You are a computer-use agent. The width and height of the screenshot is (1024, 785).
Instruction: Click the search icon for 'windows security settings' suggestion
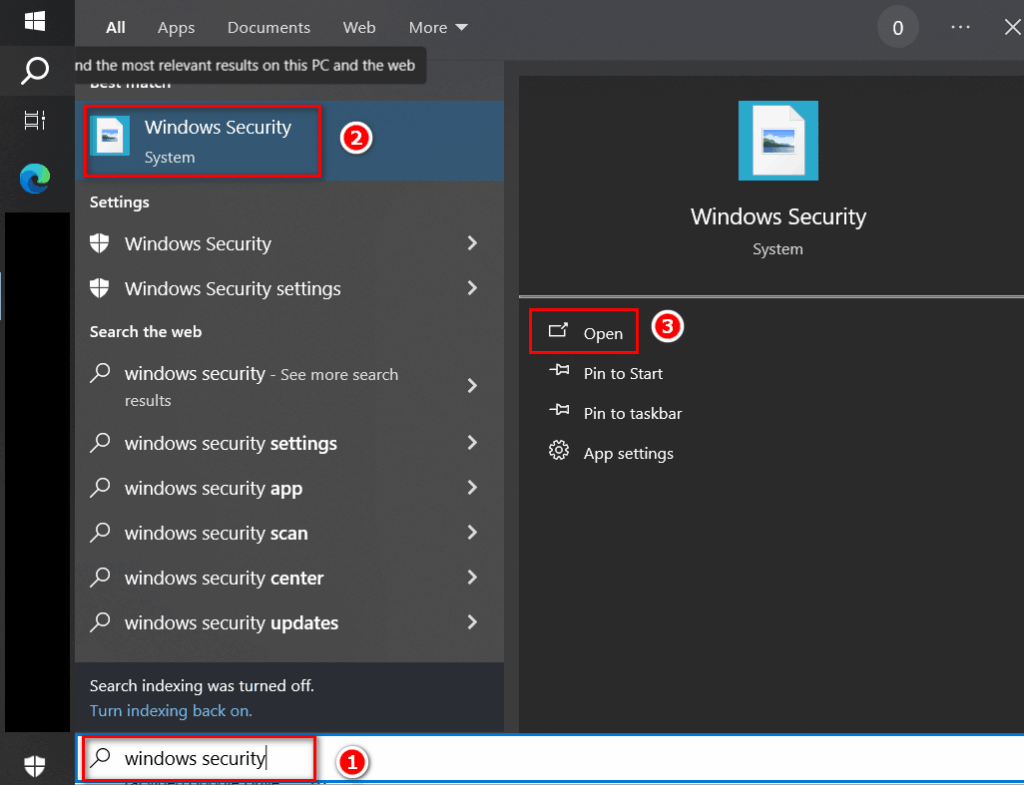[x=100, y=442]
